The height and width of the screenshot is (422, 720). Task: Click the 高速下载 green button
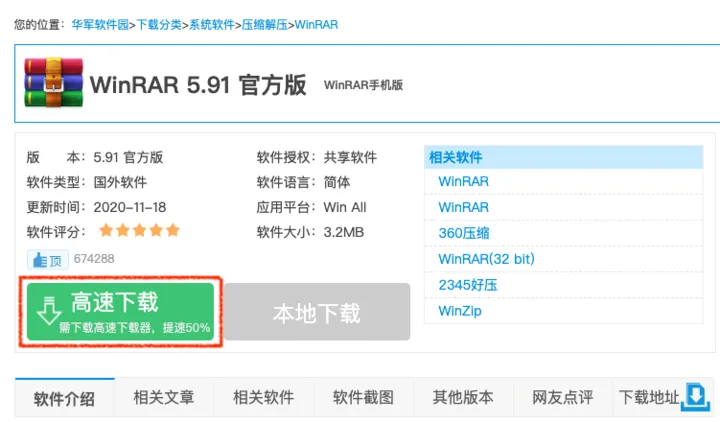(120, 312)
